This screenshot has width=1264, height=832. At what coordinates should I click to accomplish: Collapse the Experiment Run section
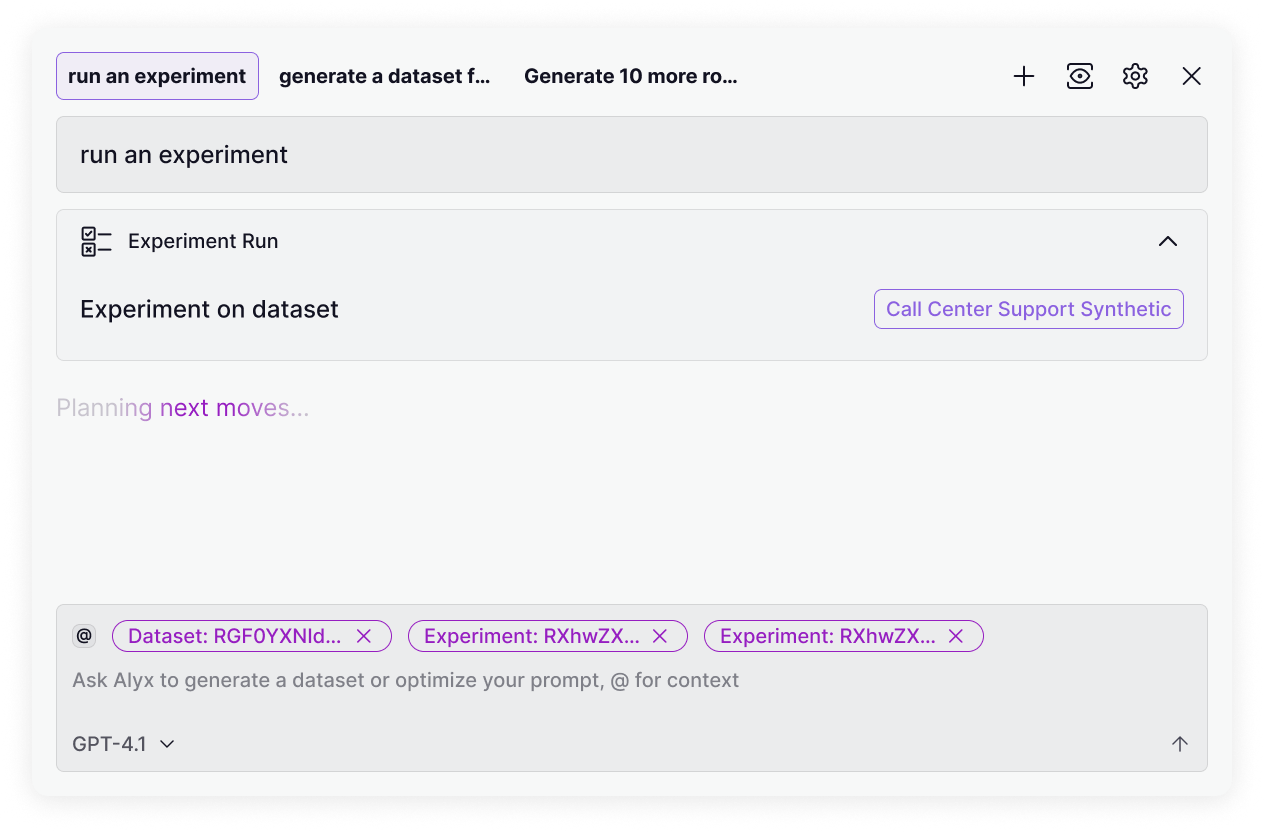(x=1167, y=241)
